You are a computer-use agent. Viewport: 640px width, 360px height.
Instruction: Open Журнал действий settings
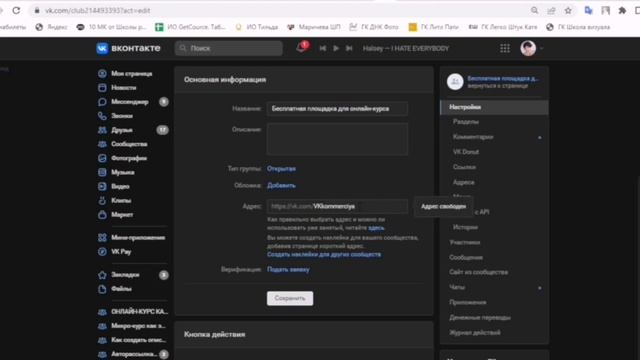(x=475, y=332)
